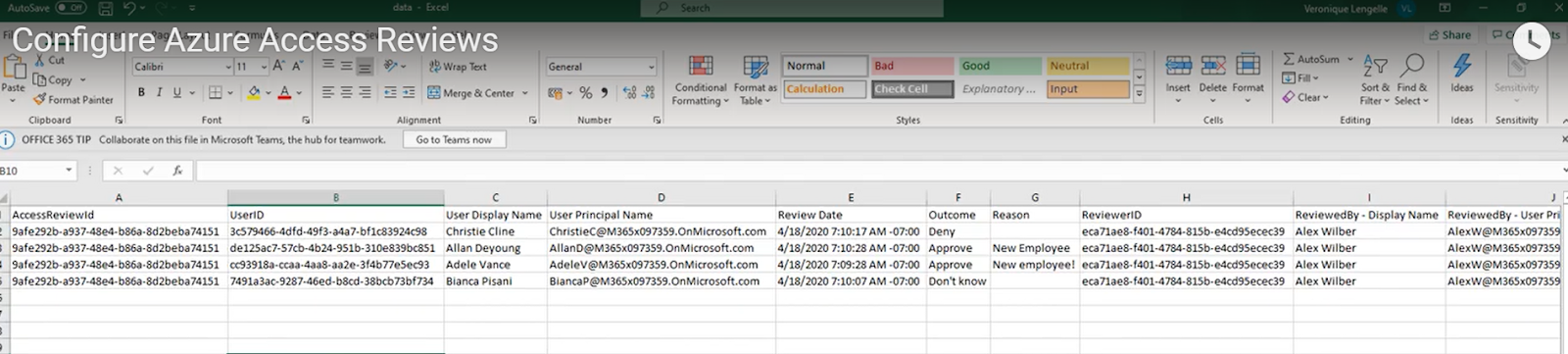Click Veronique Lengelle account name
1568x354 pixels.
tap(1346, 8)
